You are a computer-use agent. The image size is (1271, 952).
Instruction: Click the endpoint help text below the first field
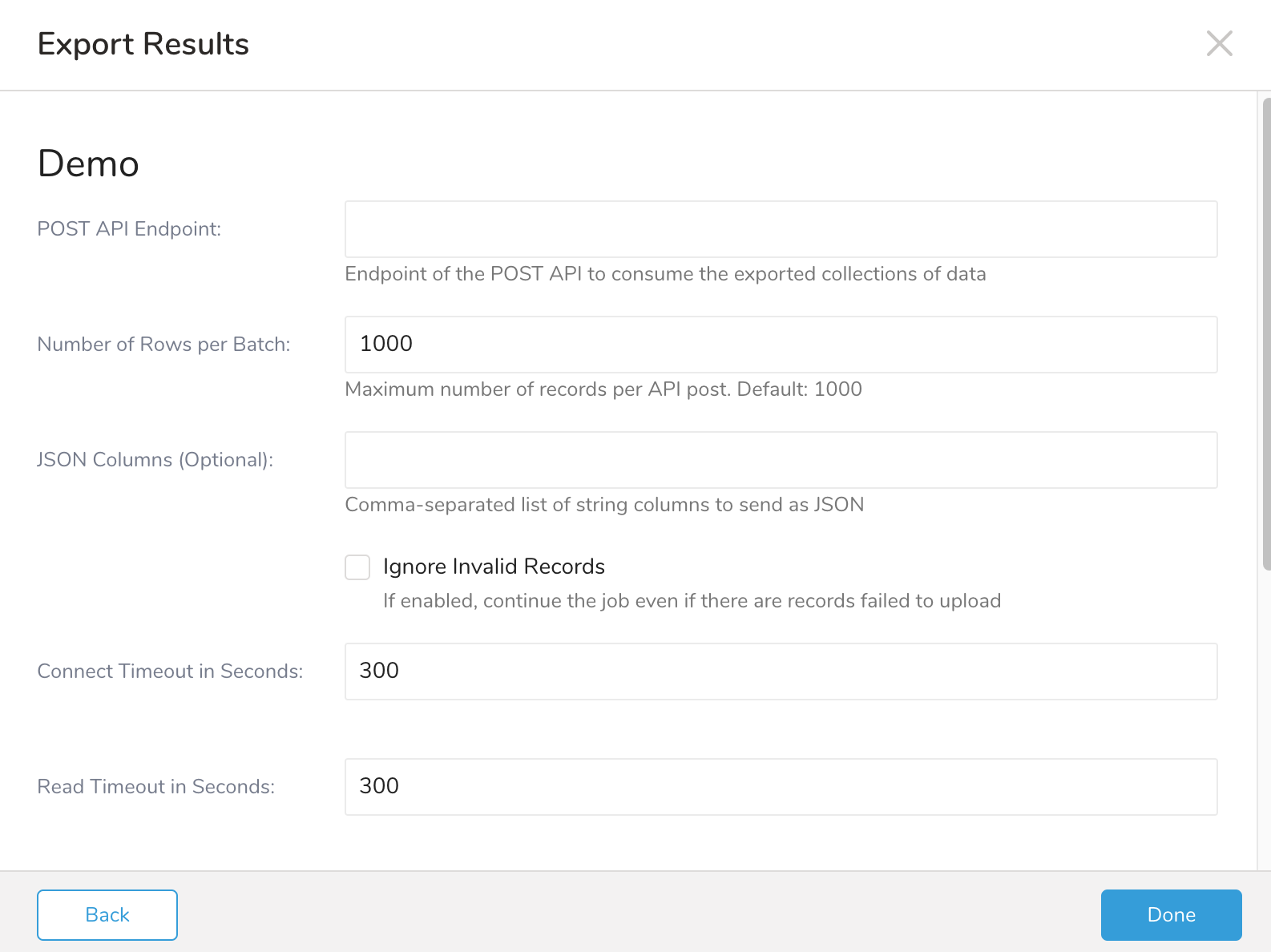[x=665, y=274]
